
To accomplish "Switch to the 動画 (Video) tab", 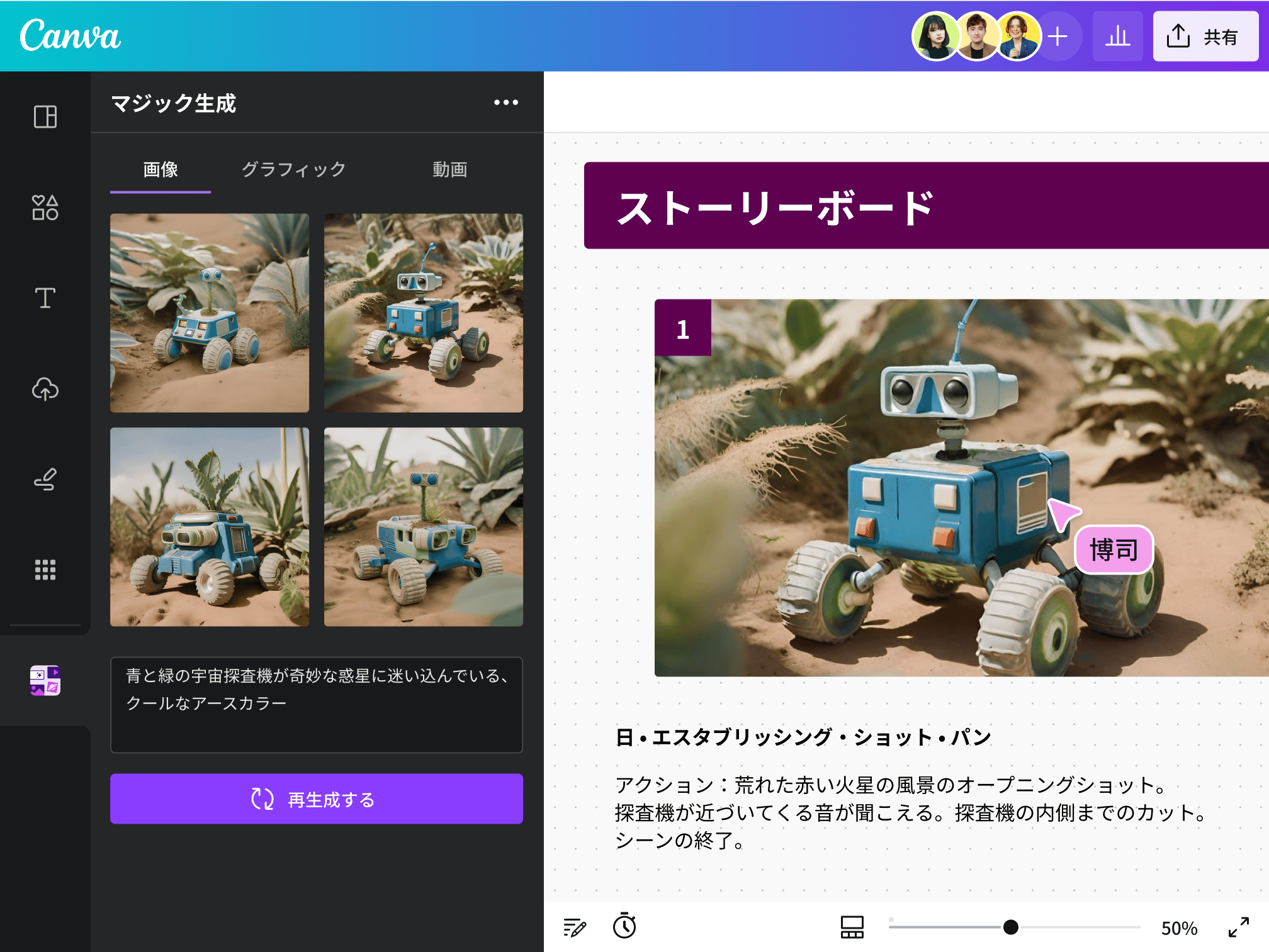I will click(448, 168).
